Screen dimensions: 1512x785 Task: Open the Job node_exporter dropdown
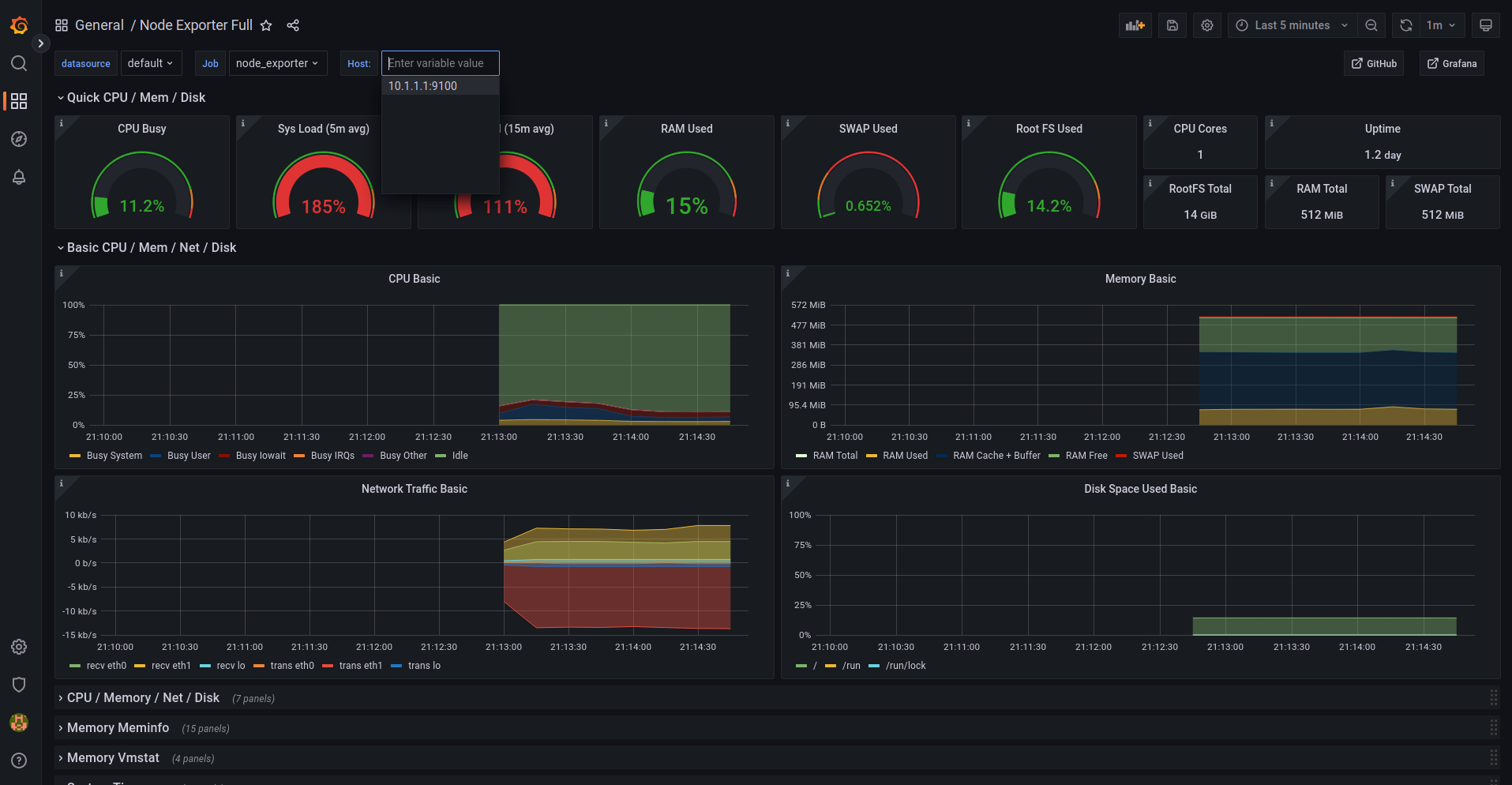(x=277, y=63)
